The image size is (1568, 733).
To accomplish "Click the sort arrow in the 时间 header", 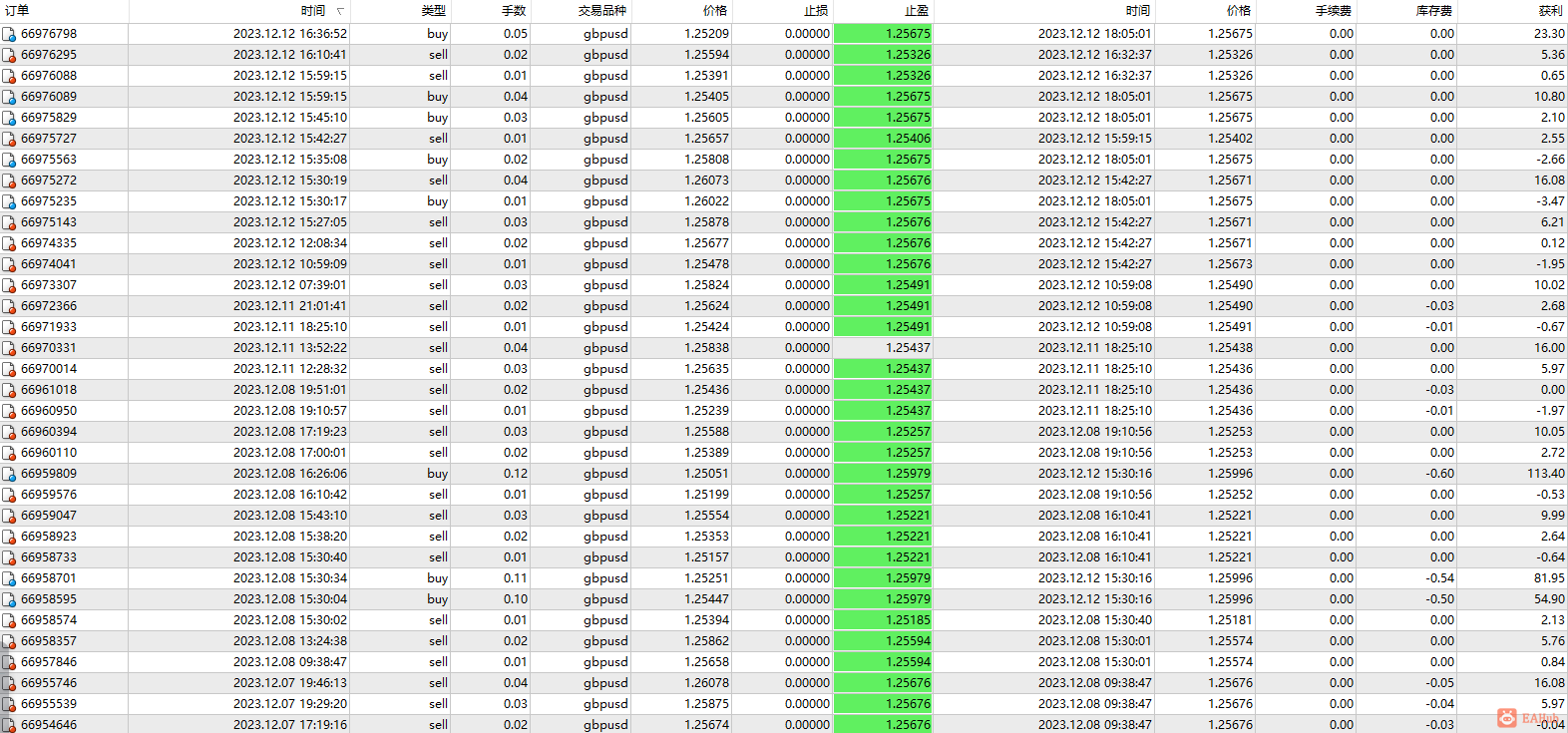I will (340, 11).
